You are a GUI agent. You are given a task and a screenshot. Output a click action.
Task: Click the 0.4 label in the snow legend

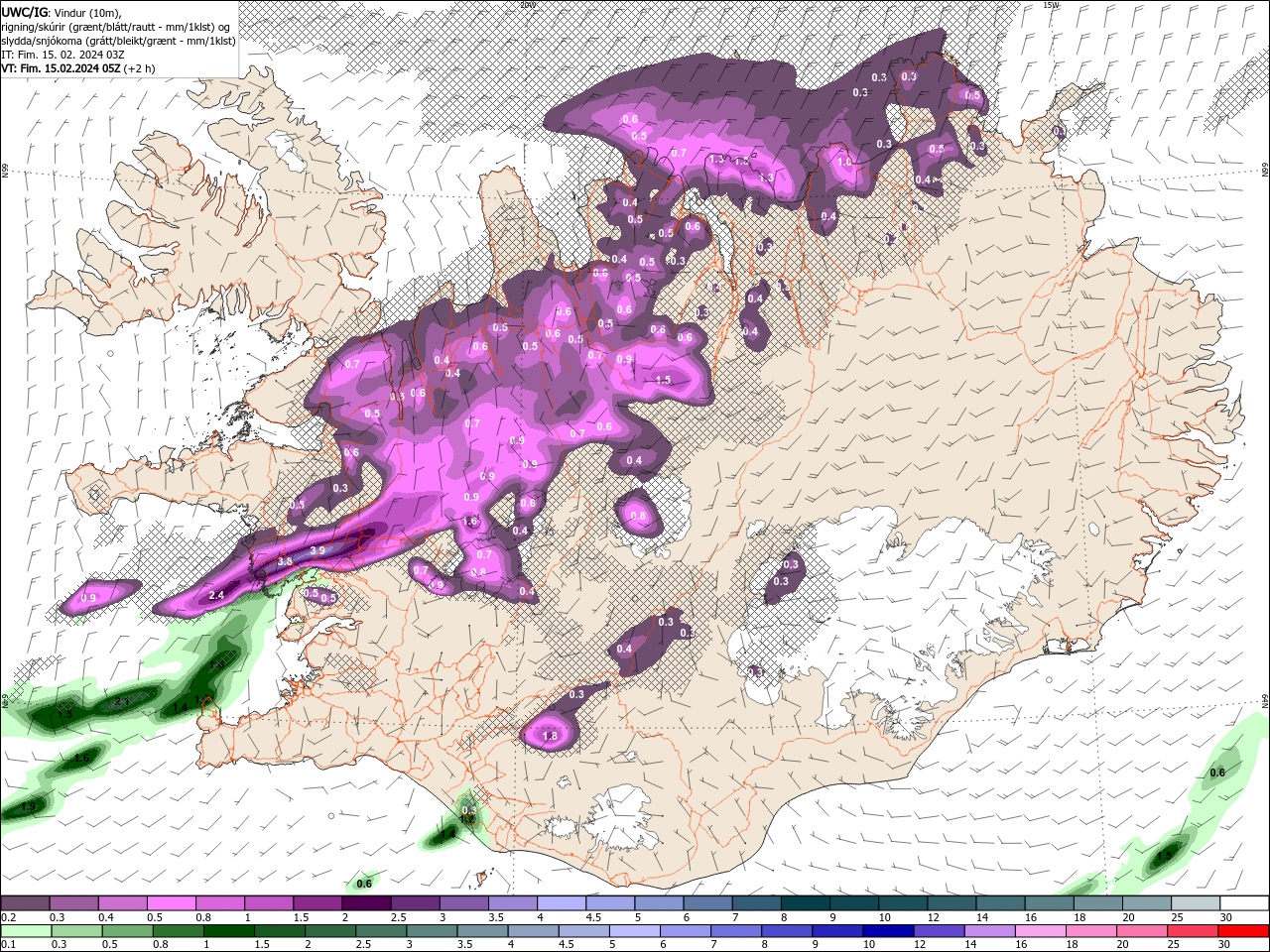[x=106, y=917]
